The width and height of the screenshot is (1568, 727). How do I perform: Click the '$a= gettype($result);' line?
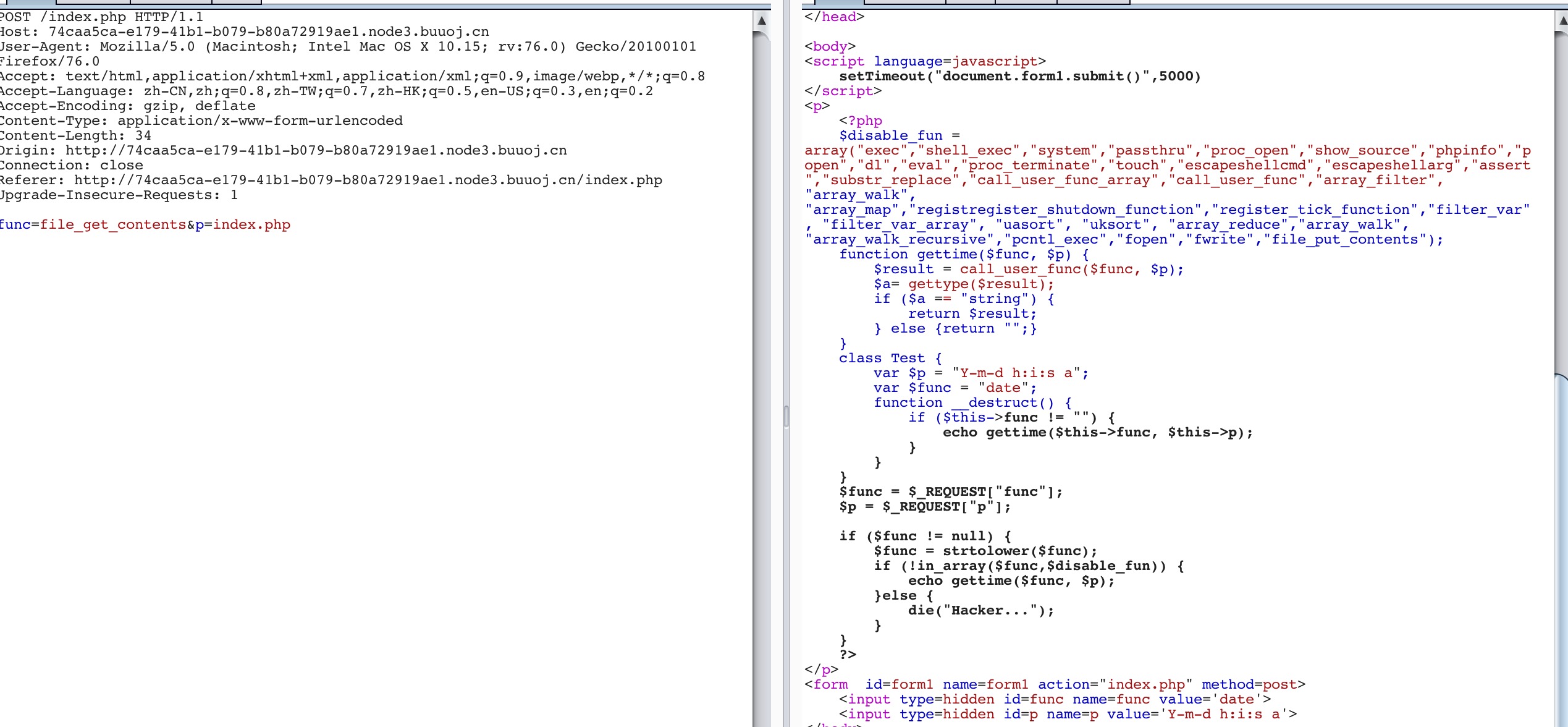964,284
